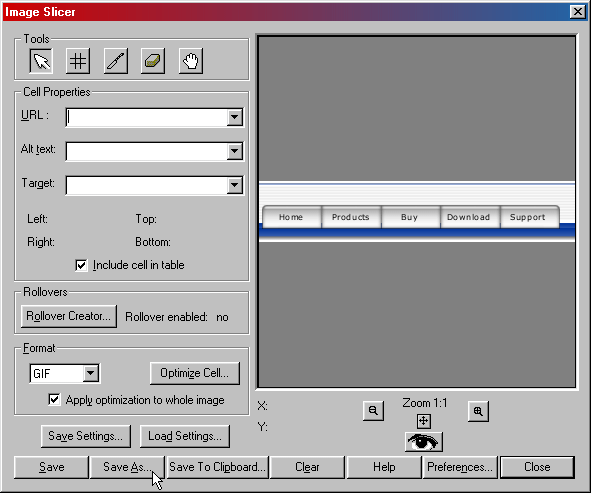591x493 pixels.
Task: Toggle the eye preview button
Action: click(424, 442)
